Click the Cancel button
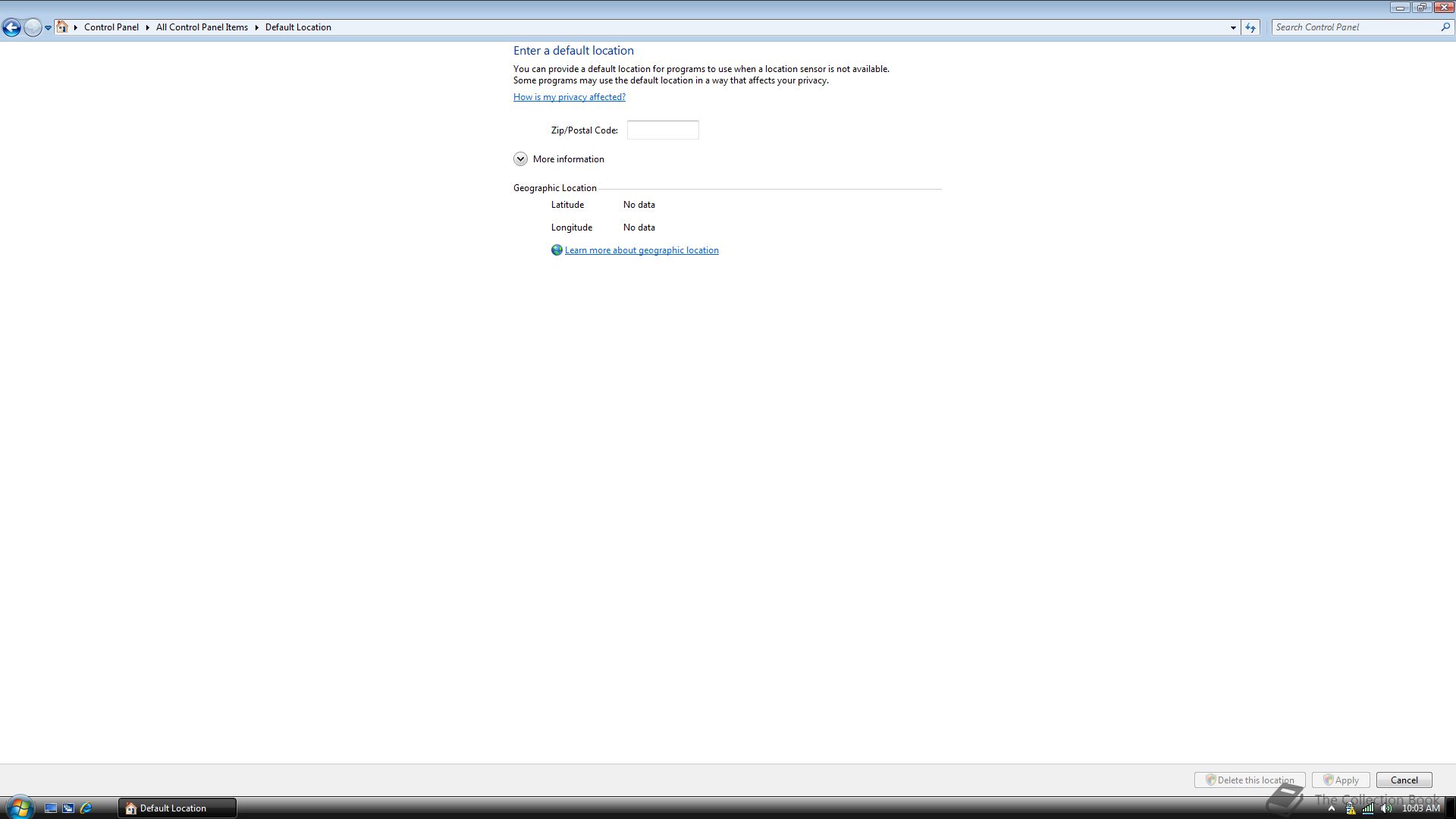Screen dimensions: 1456x819 pos(1404,780)
